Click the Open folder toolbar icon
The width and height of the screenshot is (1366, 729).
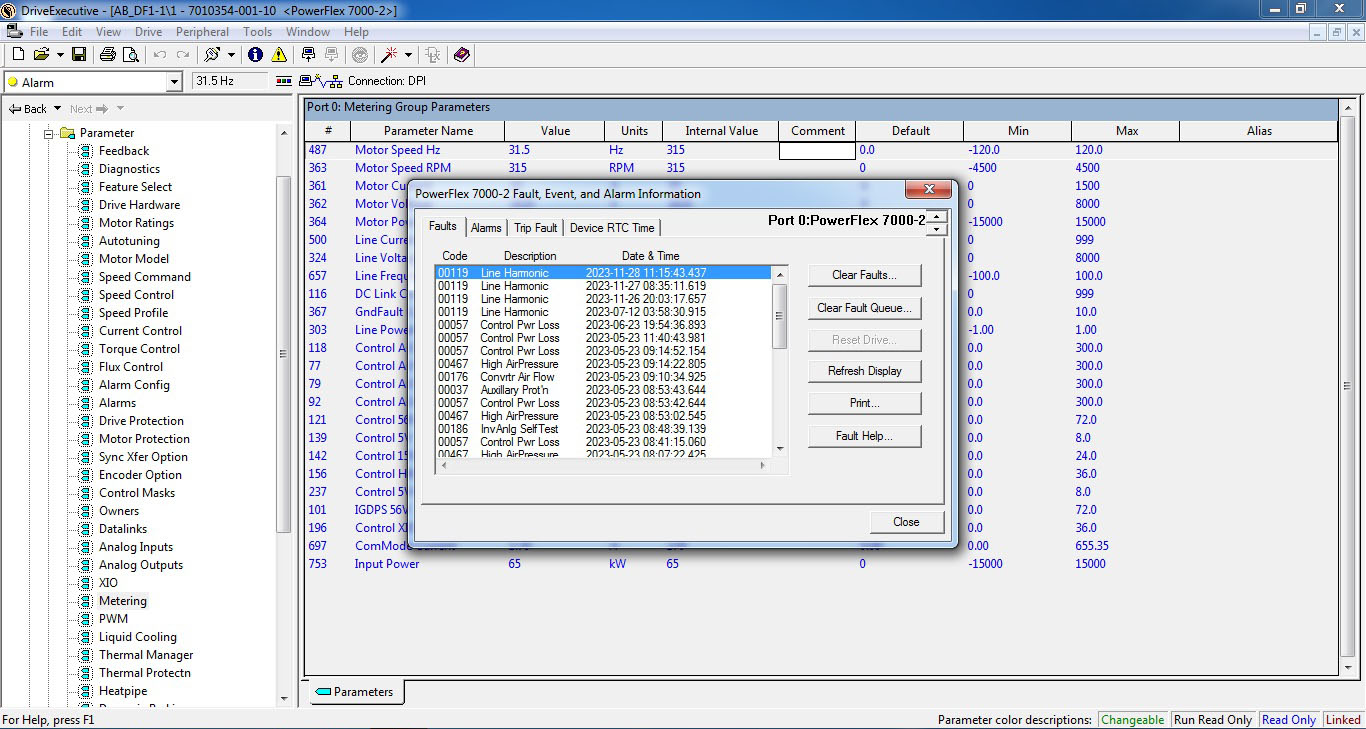pyautogui.click(x=41, y=55)
